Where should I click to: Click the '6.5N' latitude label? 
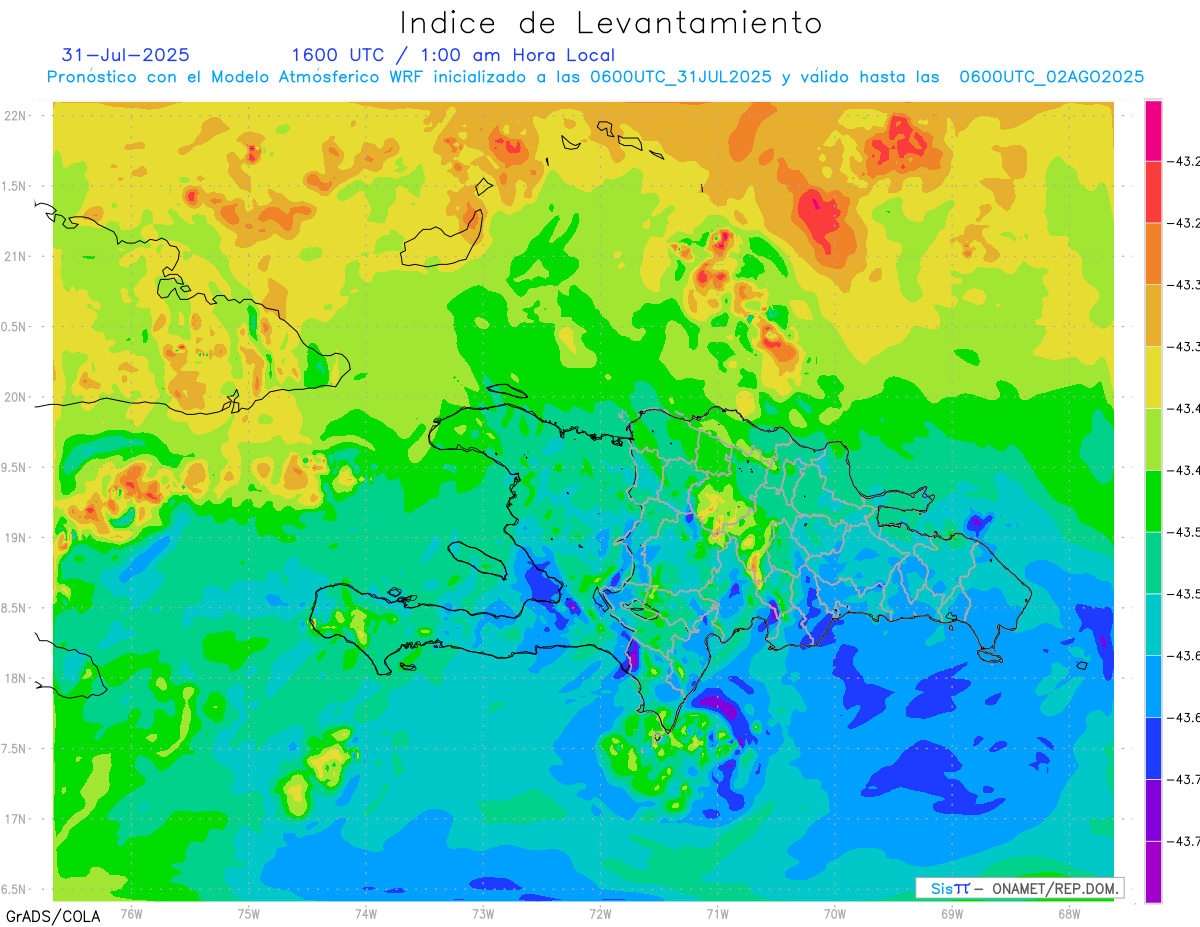click(15, 890)
